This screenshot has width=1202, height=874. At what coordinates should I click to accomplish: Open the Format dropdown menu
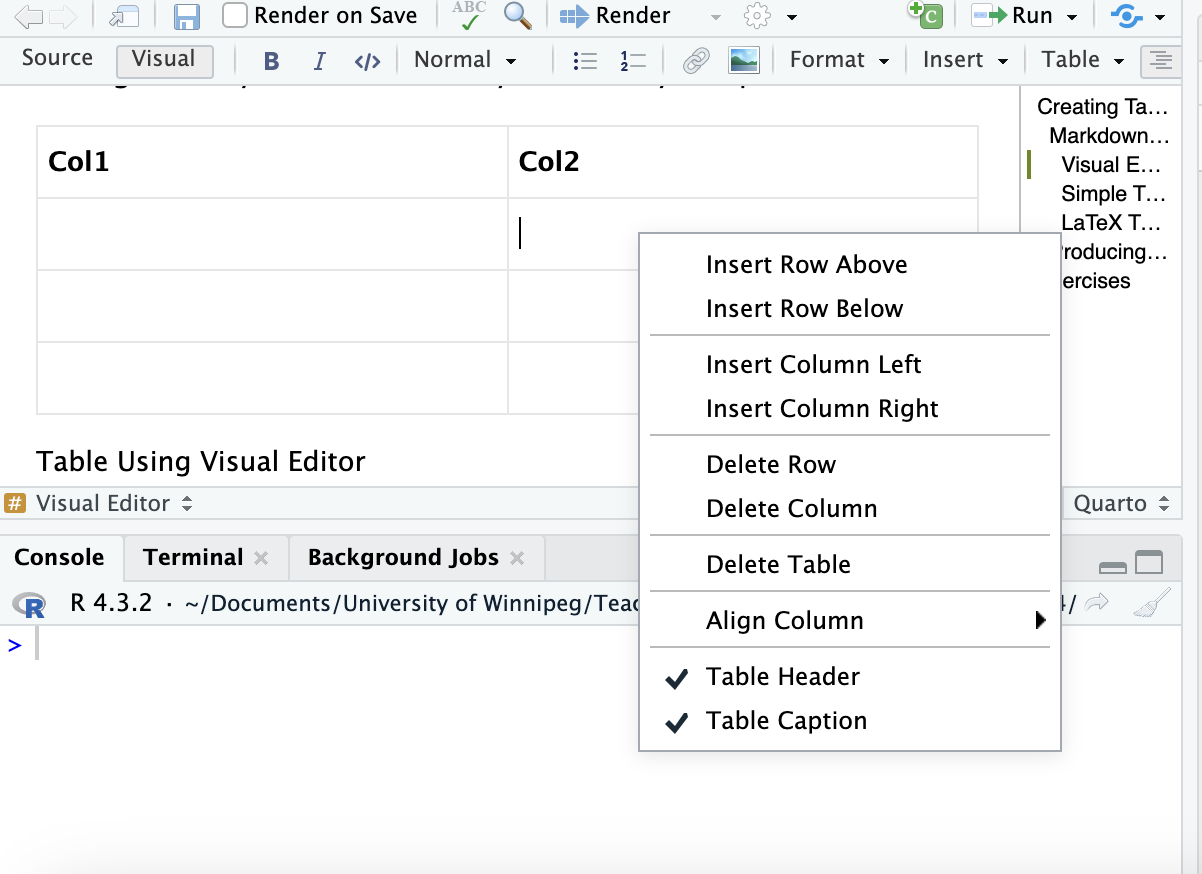point(839,60)
